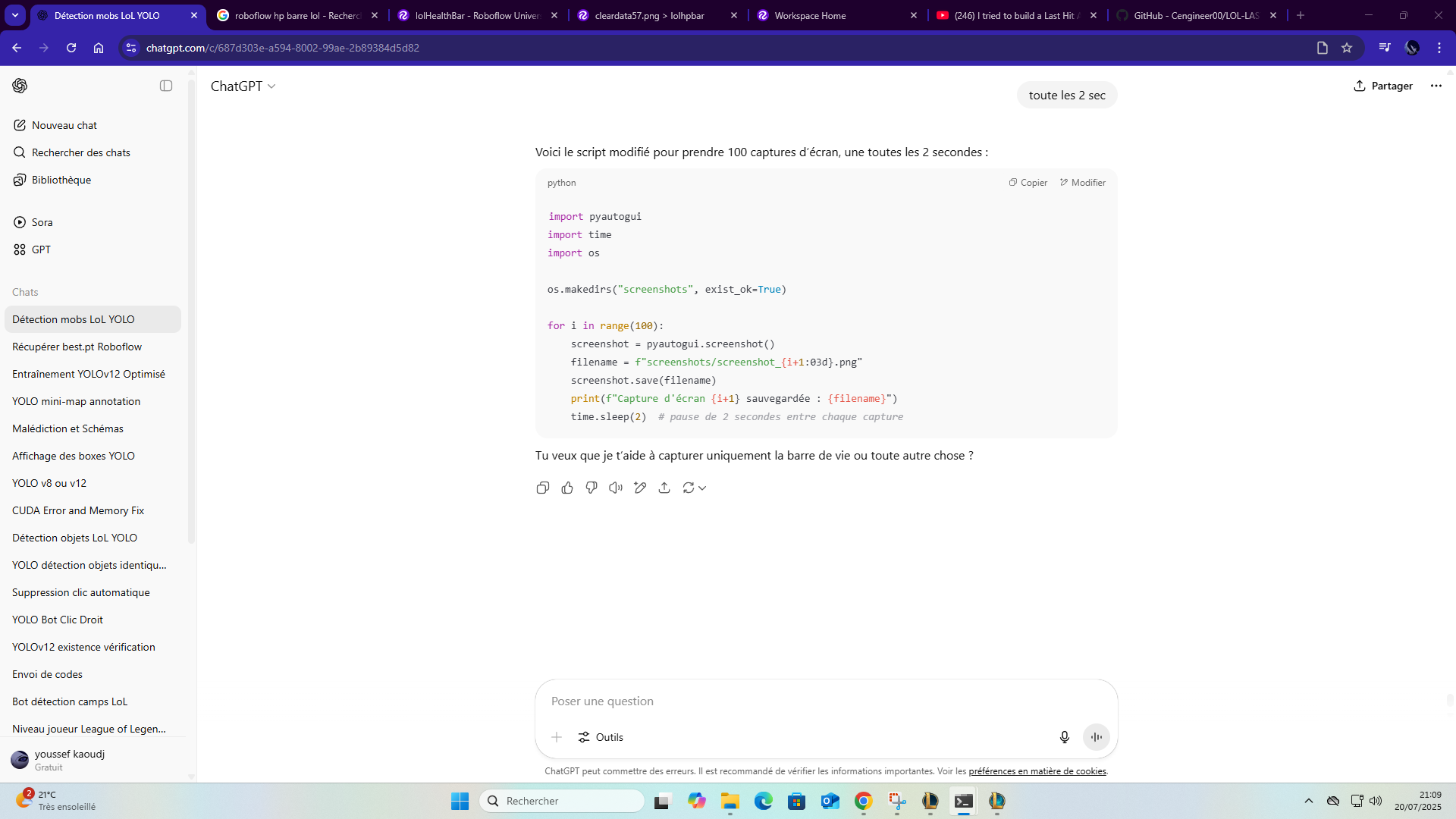Screen dimensions: 1456x819
Task: Reload the page
Action: pyautogui.click(x=71, y=48)
